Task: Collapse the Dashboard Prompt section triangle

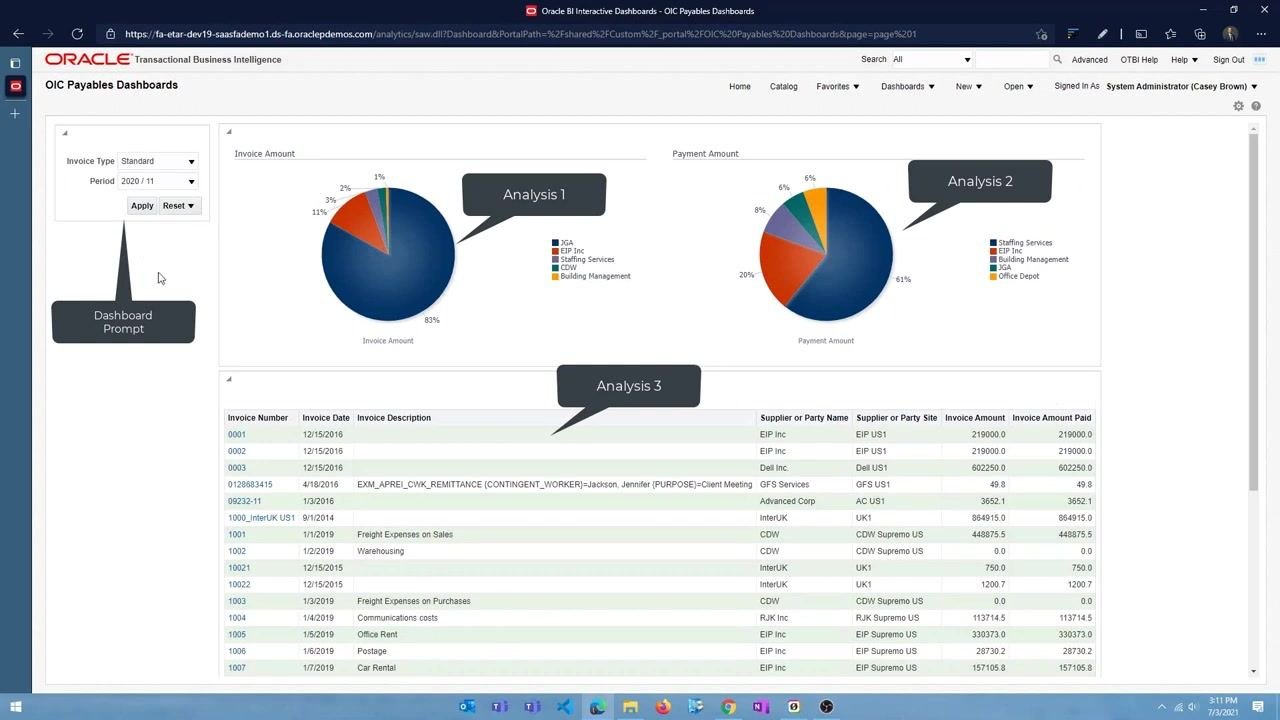Action: coord(64,133)
